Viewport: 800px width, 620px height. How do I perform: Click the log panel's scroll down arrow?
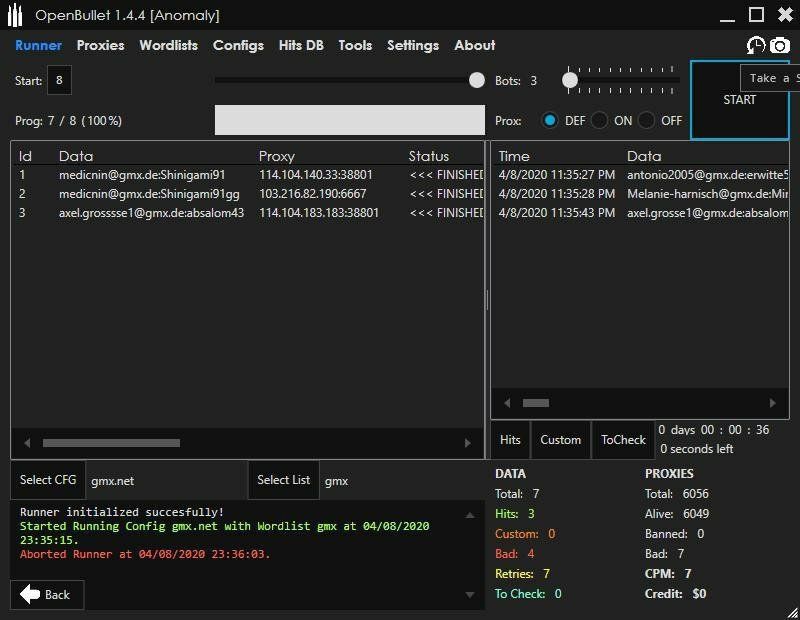coord(470,594)
